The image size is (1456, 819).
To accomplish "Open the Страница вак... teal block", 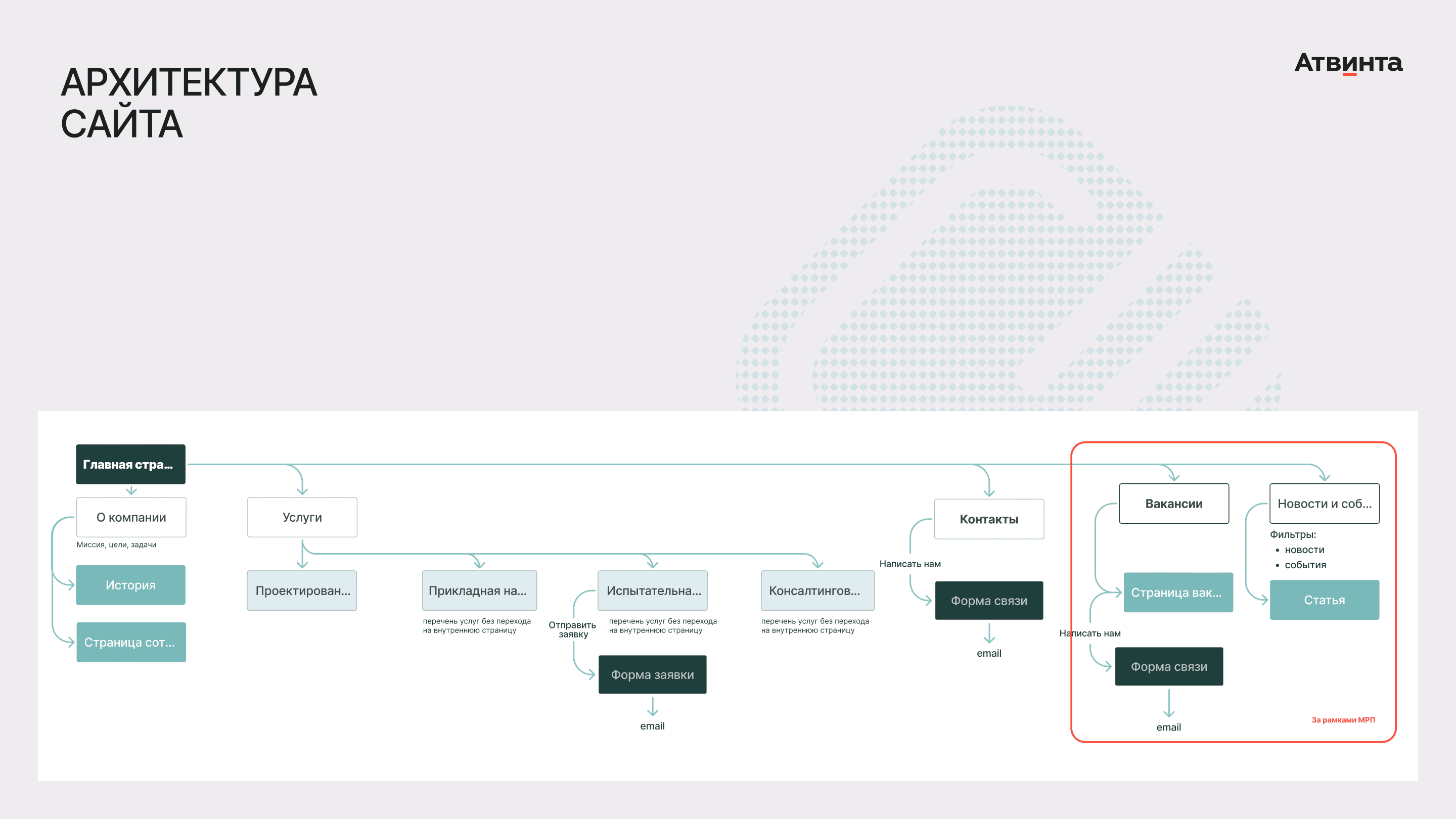I will point(1178,593).
